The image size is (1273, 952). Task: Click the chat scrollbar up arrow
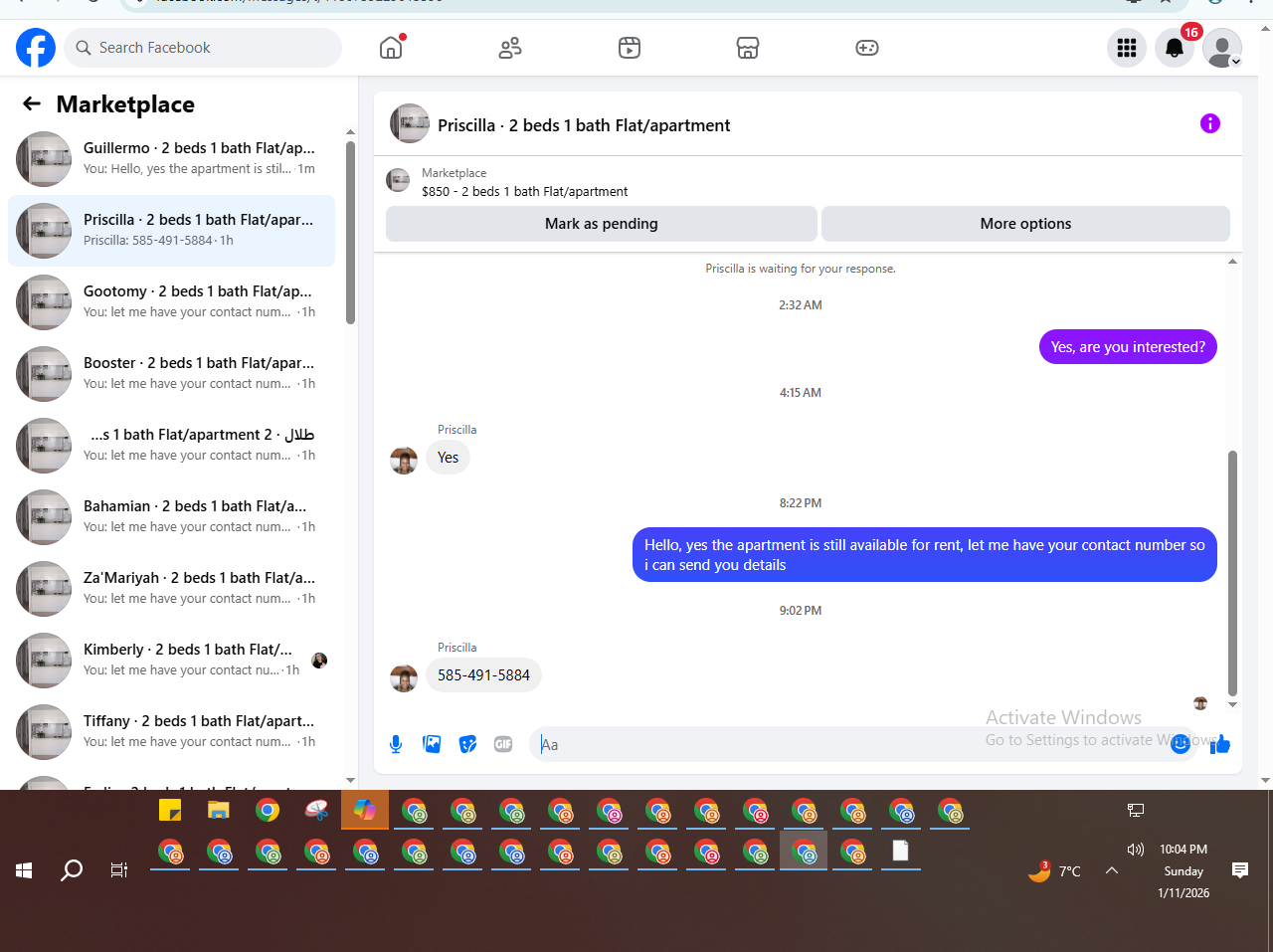tap(1232, 262)
